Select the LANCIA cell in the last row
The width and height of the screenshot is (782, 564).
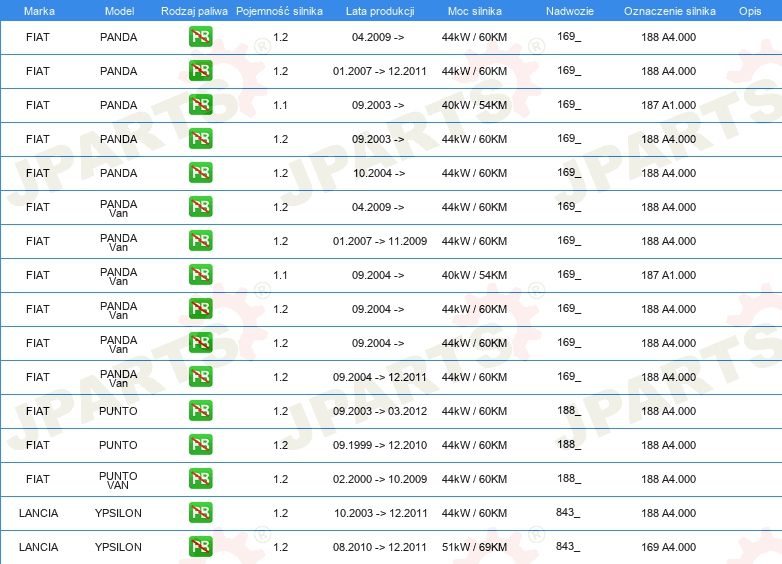click(38, 547)
